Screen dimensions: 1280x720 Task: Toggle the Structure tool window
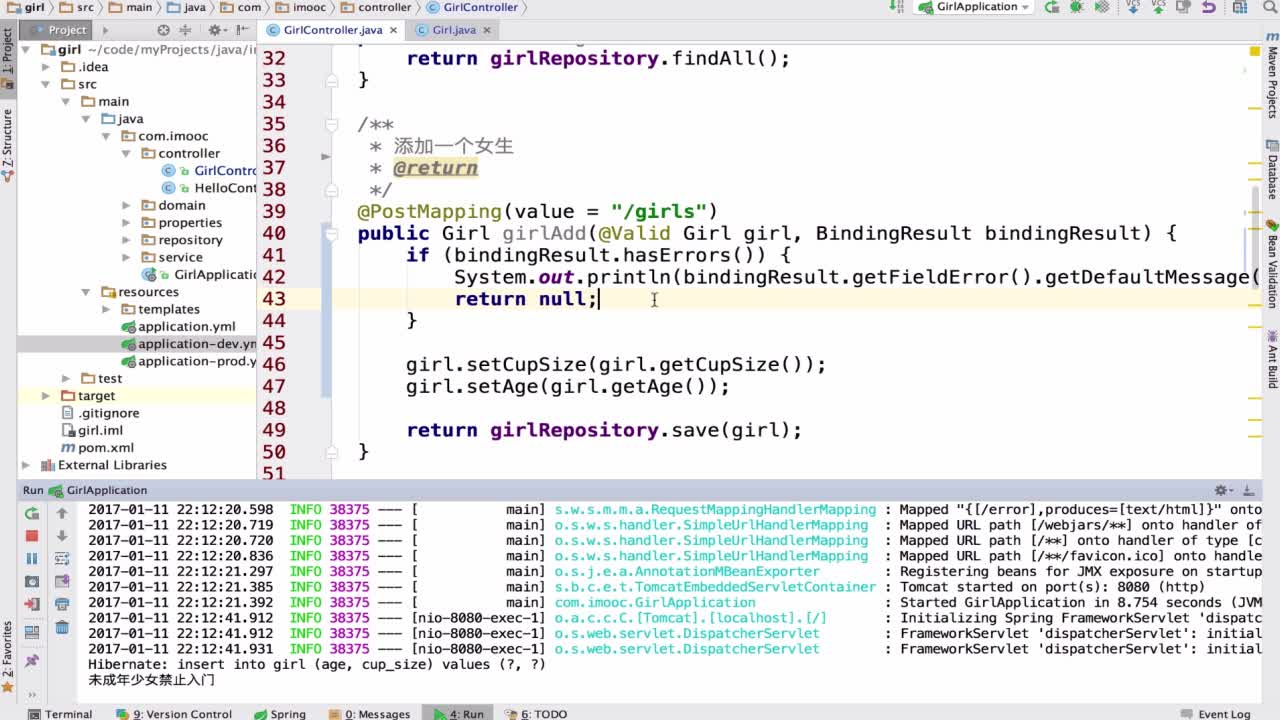(x=7, y=145)
